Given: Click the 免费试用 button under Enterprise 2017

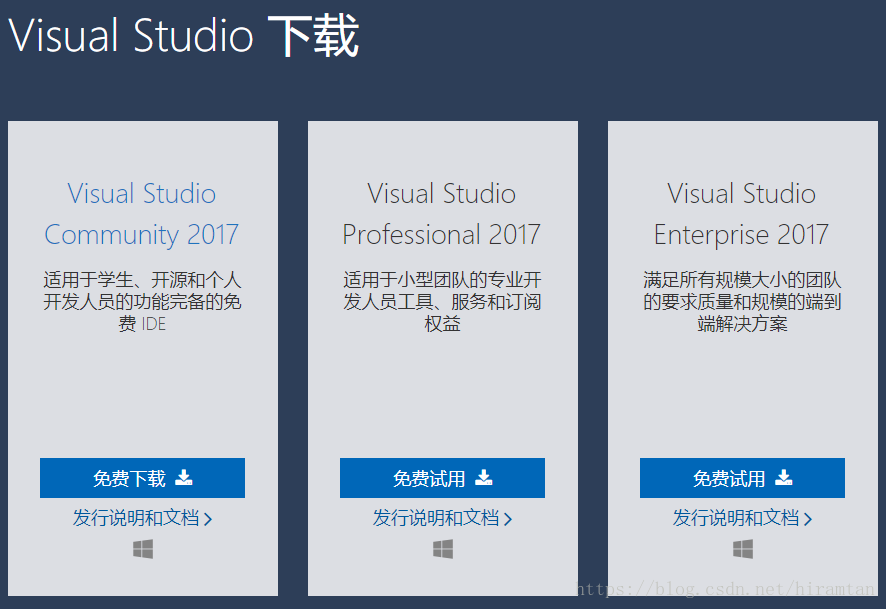Looking at the screenshot, I should point(742,478).
